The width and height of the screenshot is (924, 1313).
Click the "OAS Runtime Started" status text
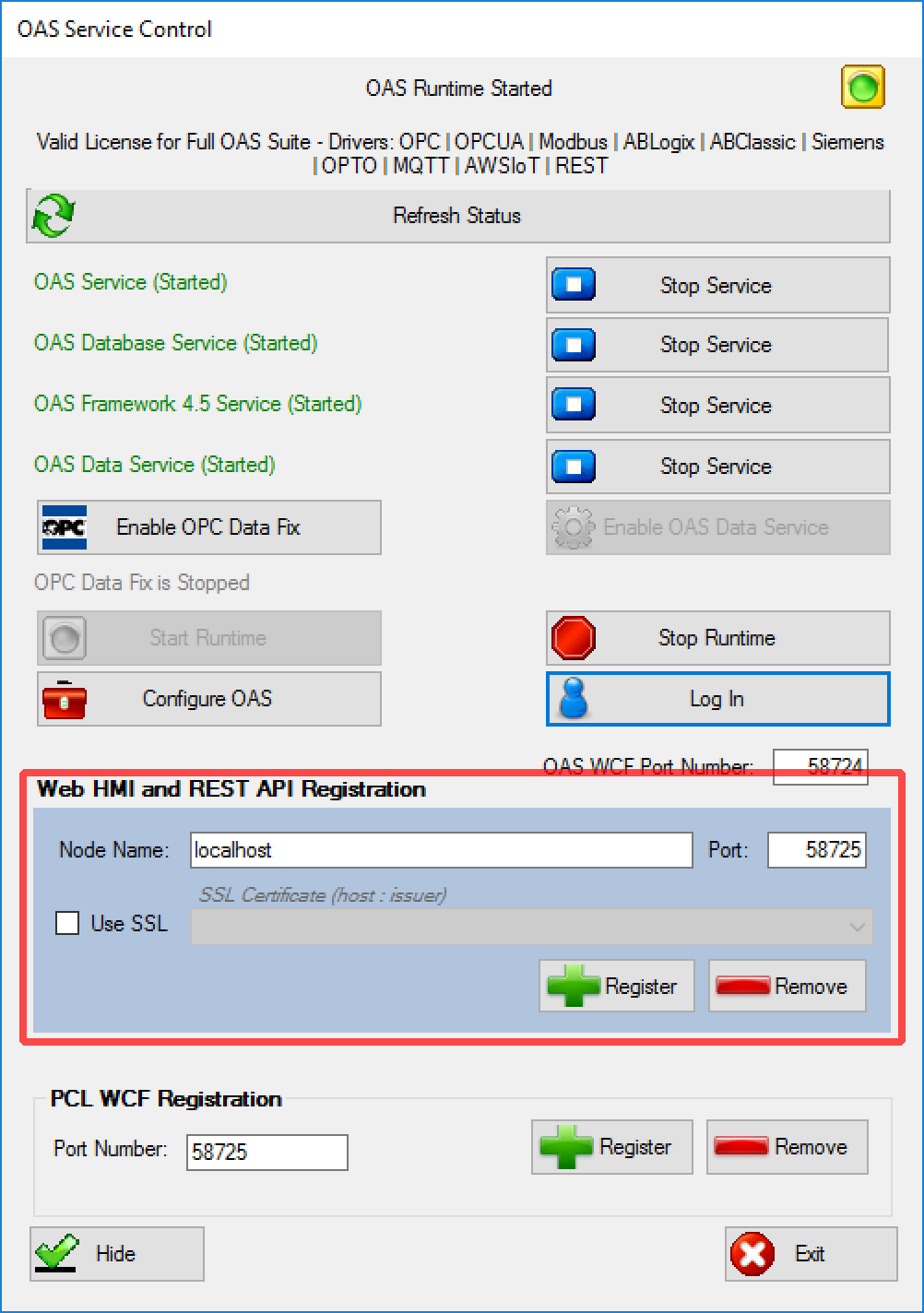459,89
